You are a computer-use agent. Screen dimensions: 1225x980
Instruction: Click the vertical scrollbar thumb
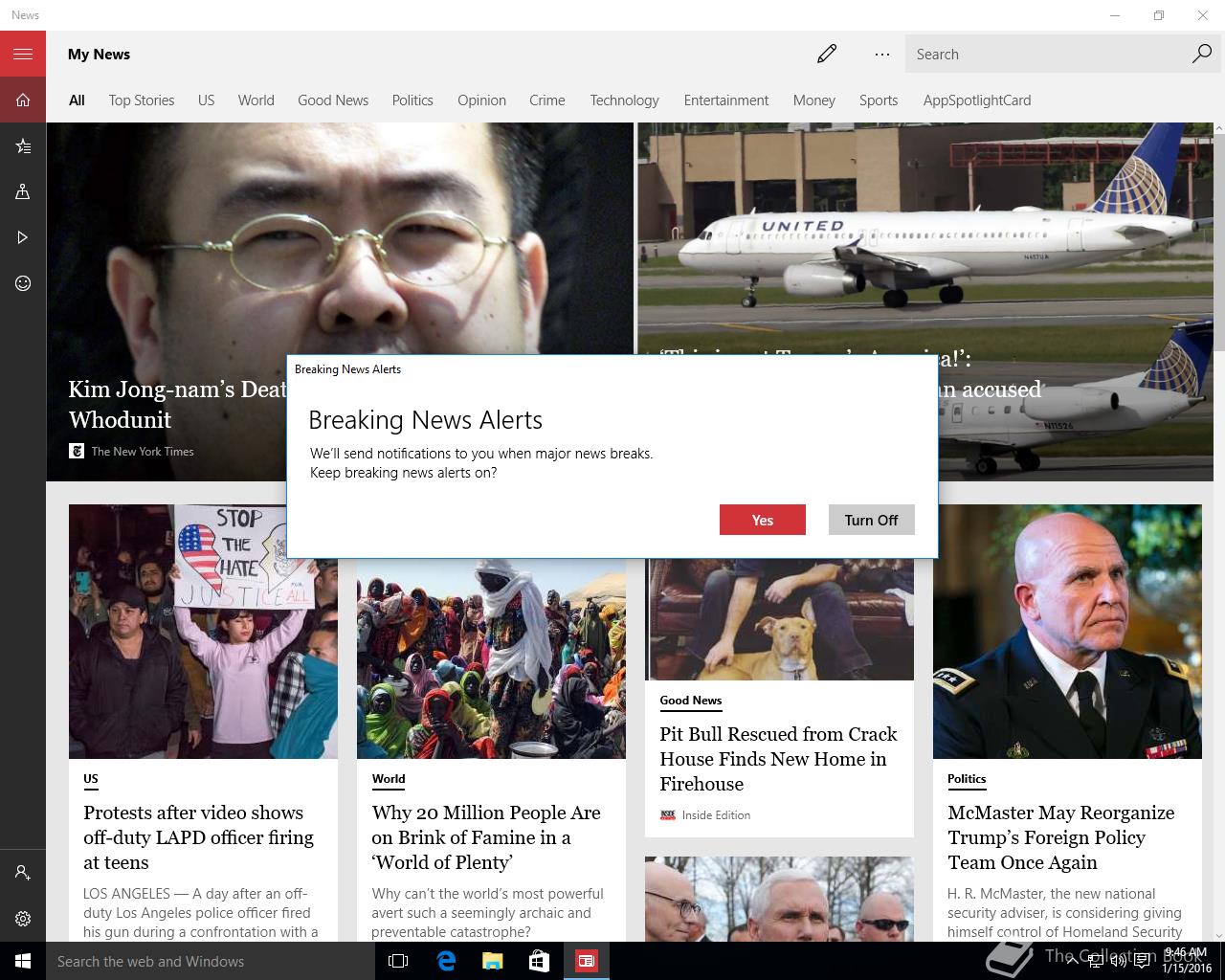point(1218,241)
